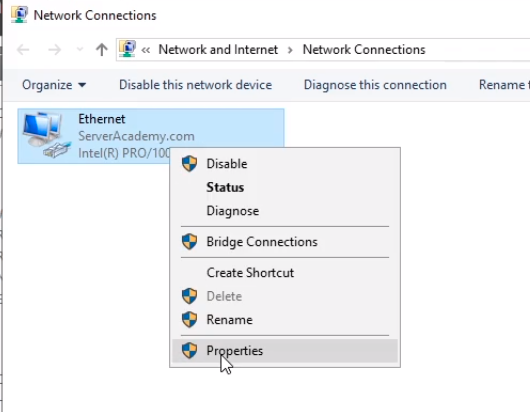The width and height of the screenshot is (530, 412).
Task: Go up one folder level arrow
Action: pos(101,50)
